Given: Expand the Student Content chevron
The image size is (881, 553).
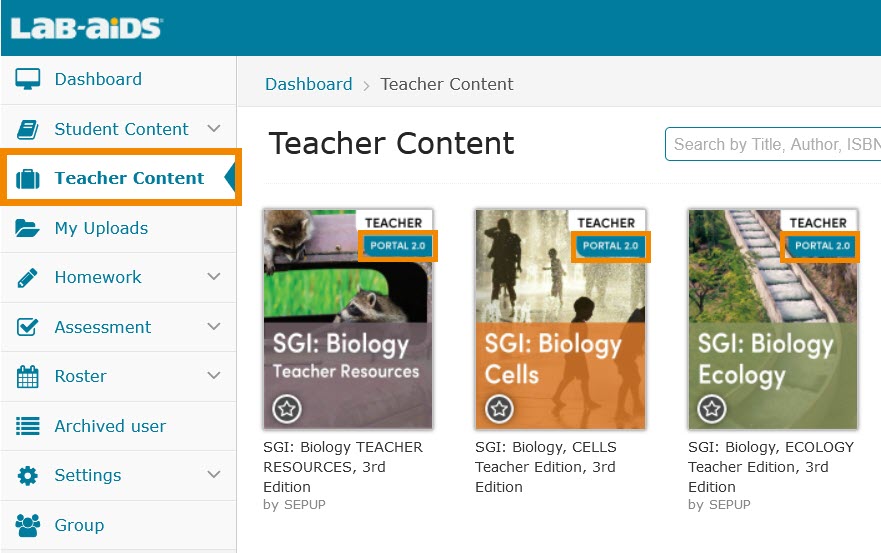Looking at the screenshot, I should (x=213, y=129).
